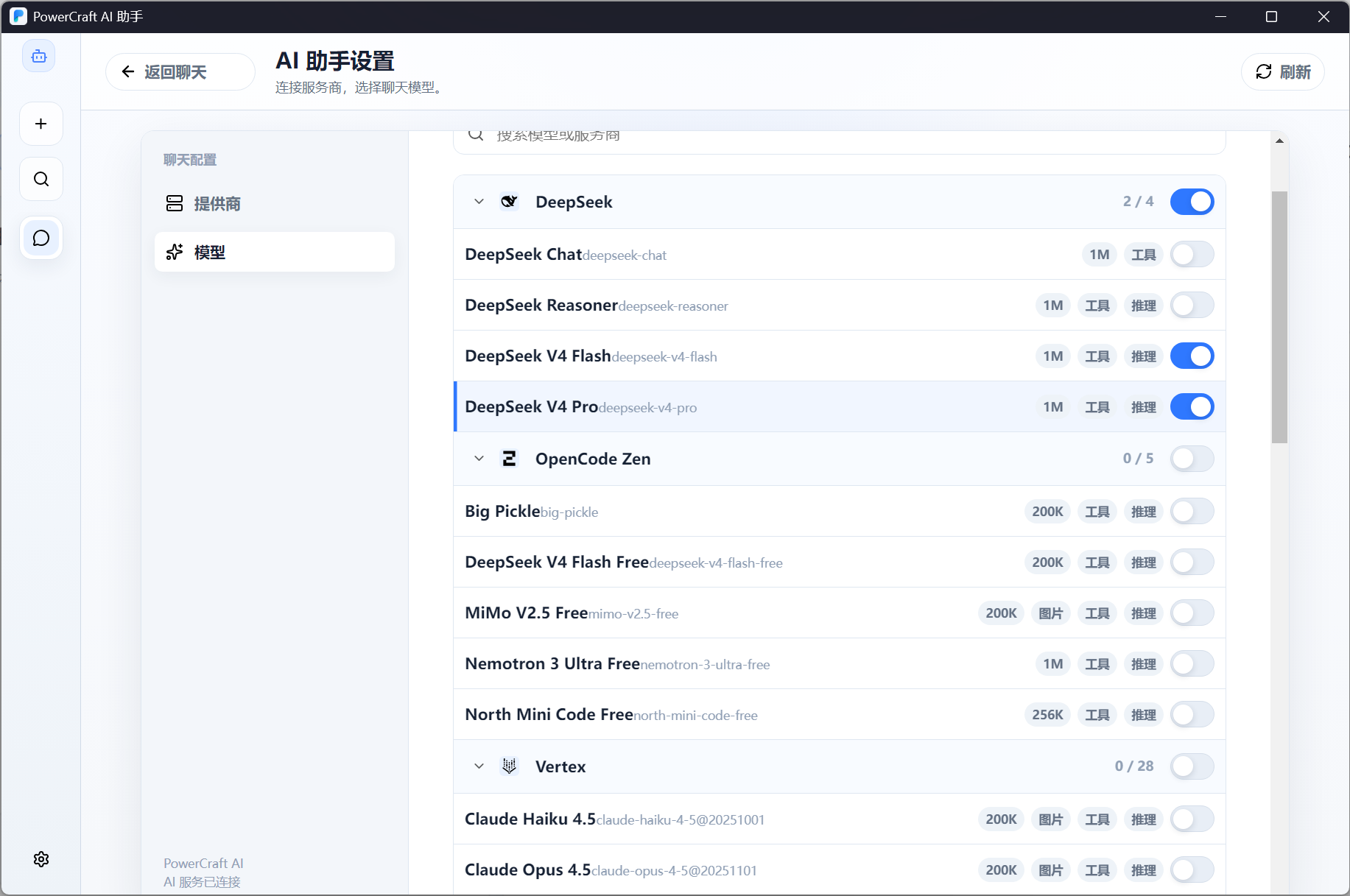Image resolution: width=1350 pixels, height=896 pixels.
Task: Enable North Mini Code Free model
Action: tap(1192, 715)
